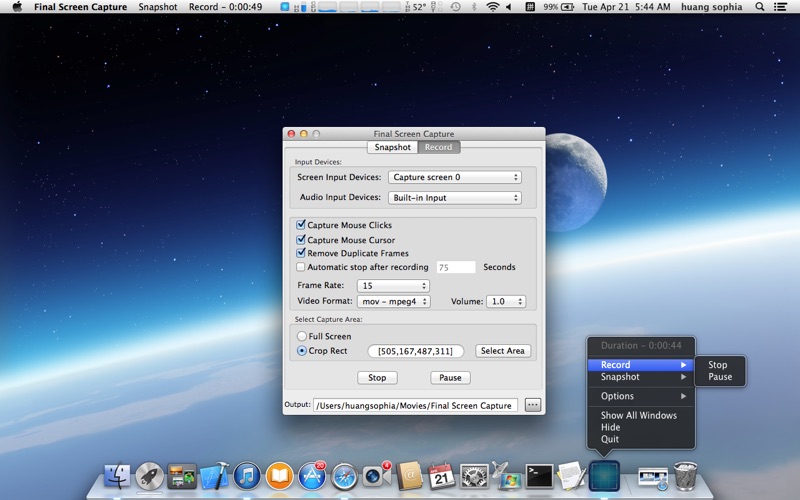This screenshot has height=500, width=800.
Task: Choose Pause in the Record submenu
Action: [x=720, y=377]
